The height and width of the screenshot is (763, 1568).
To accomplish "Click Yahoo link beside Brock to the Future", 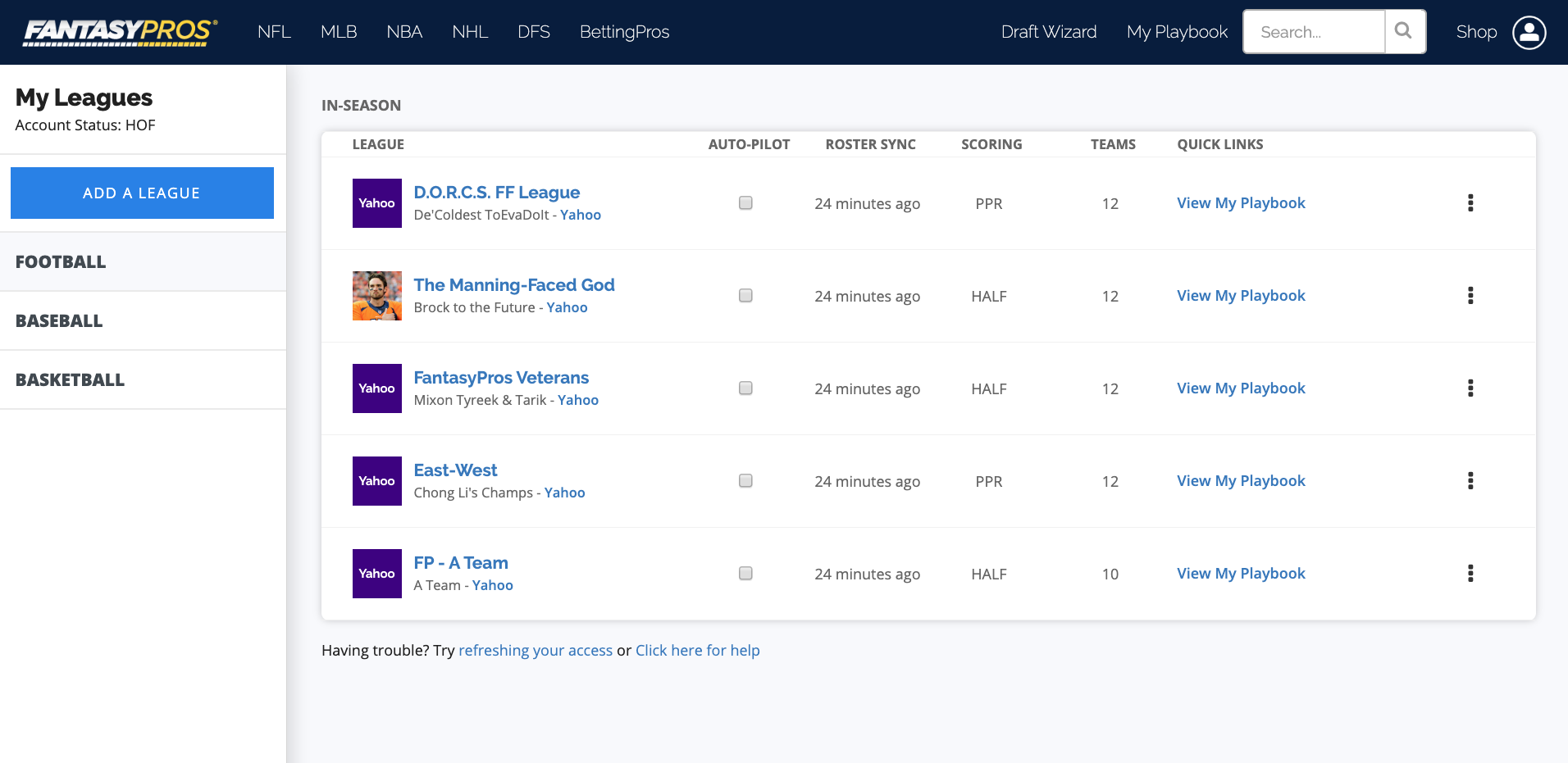I will point(567,307).
